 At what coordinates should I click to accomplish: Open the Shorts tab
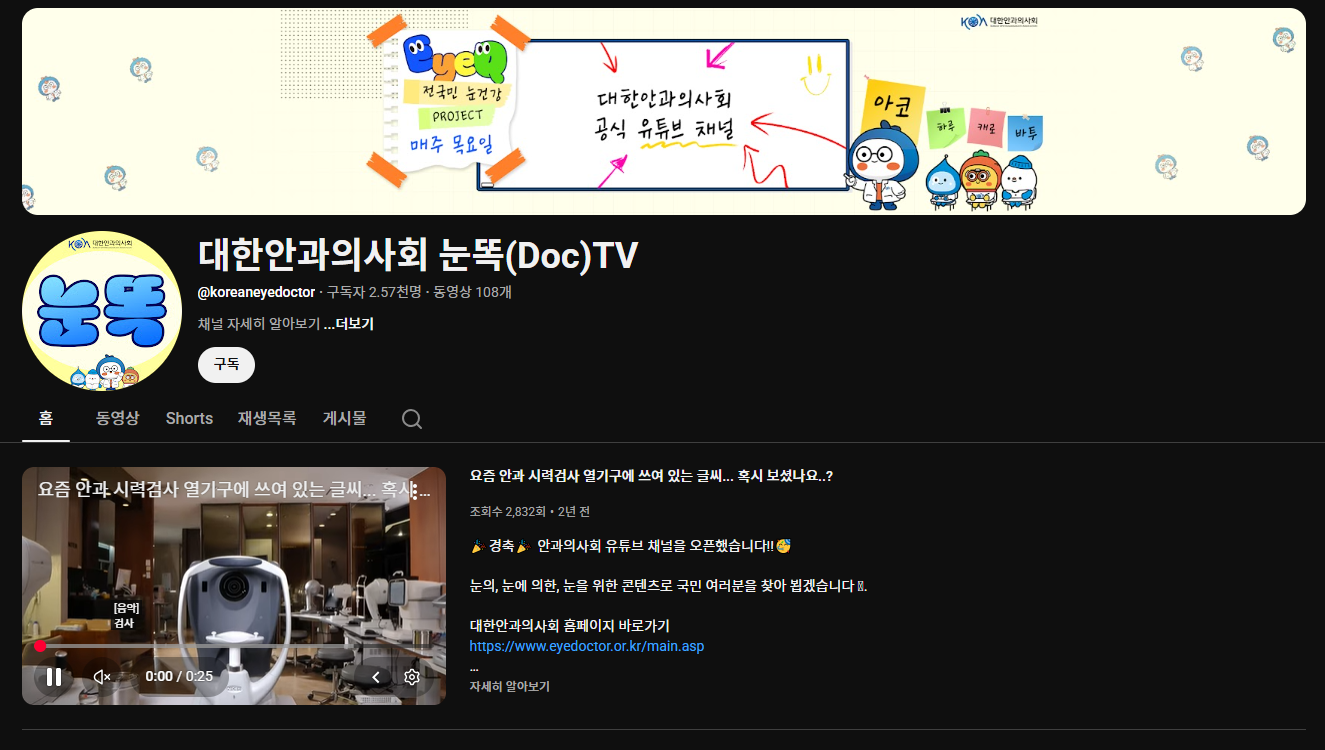[x=189, y=419]
